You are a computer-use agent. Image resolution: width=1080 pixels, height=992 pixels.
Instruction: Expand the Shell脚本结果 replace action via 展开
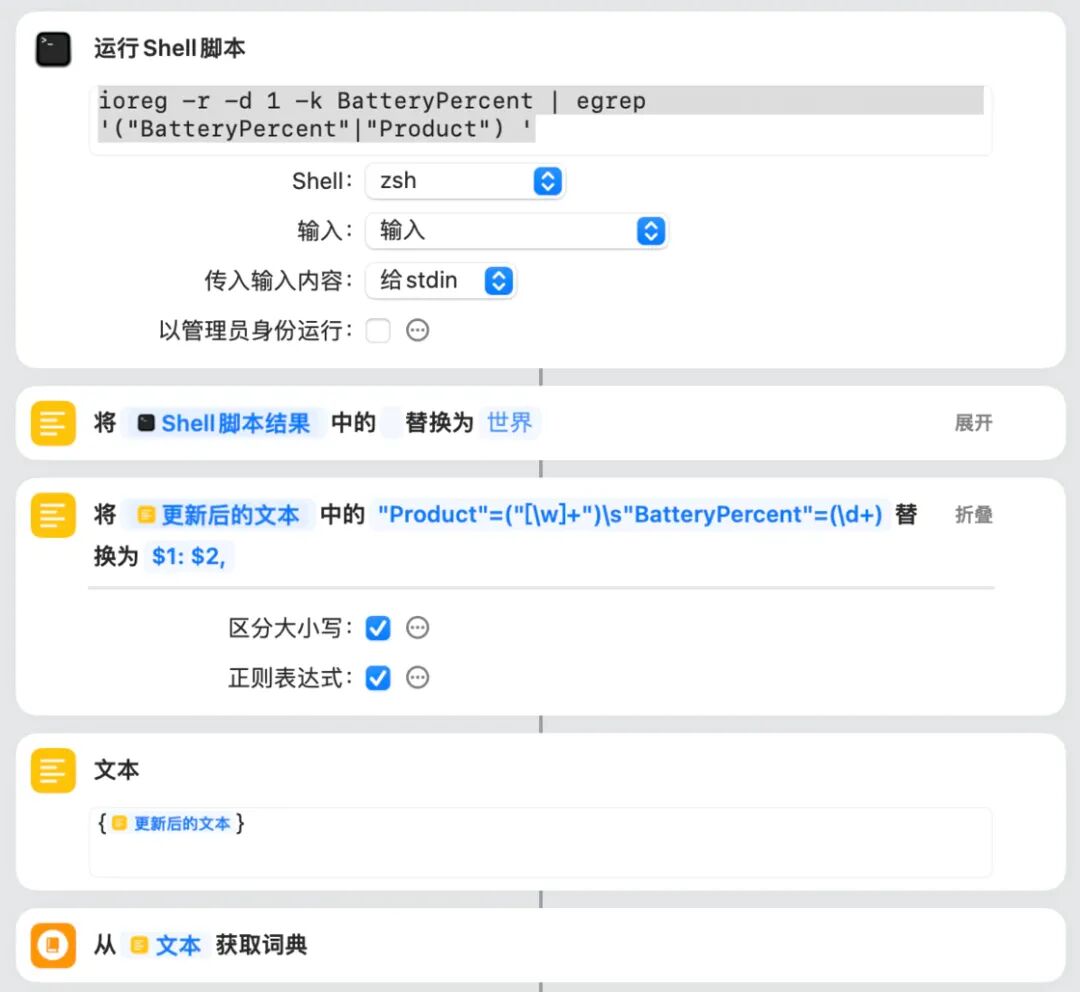point(973,422)
